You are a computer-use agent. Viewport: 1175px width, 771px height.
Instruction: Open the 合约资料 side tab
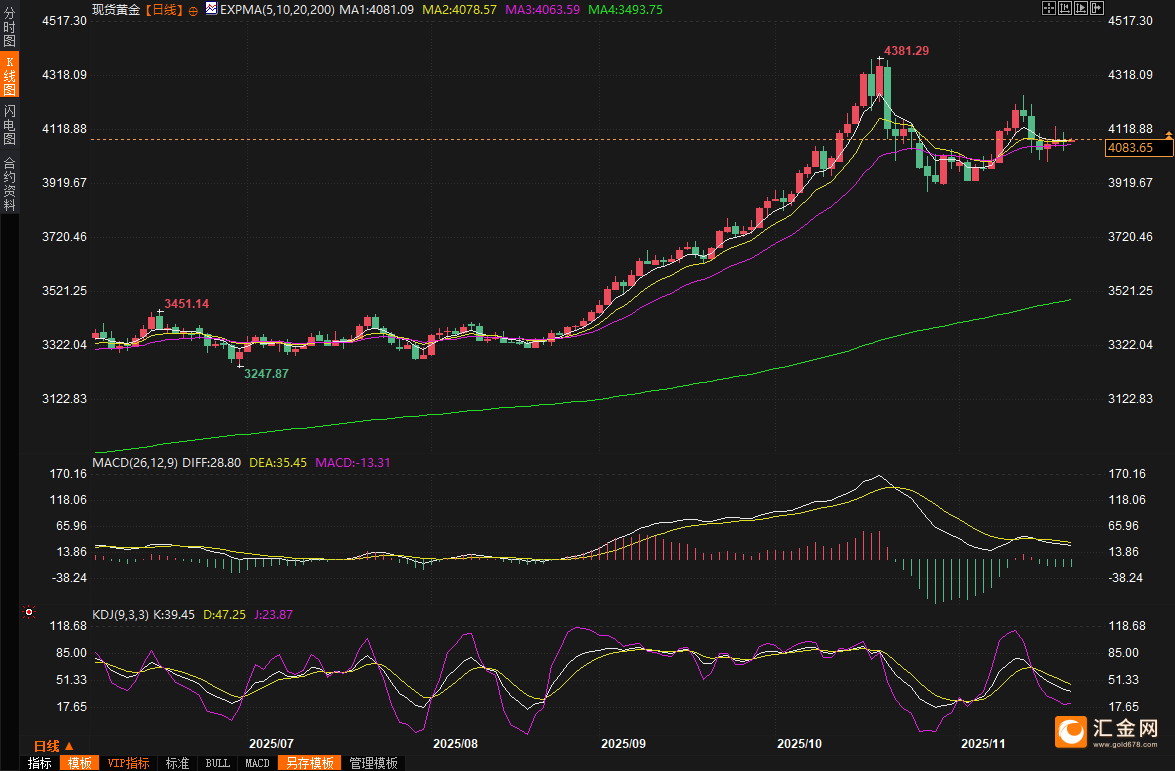(x=9, y=183)
